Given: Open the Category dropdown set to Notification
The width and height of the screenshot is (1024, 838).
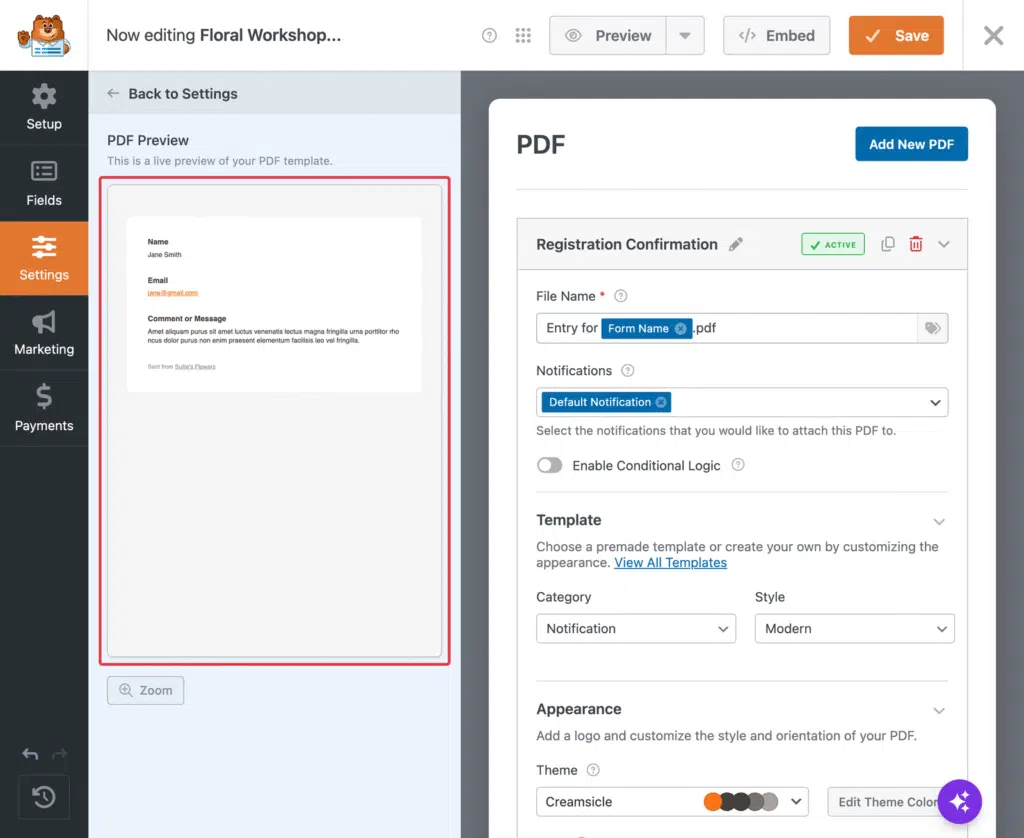Looking at the screenshot, I should 636,628.
